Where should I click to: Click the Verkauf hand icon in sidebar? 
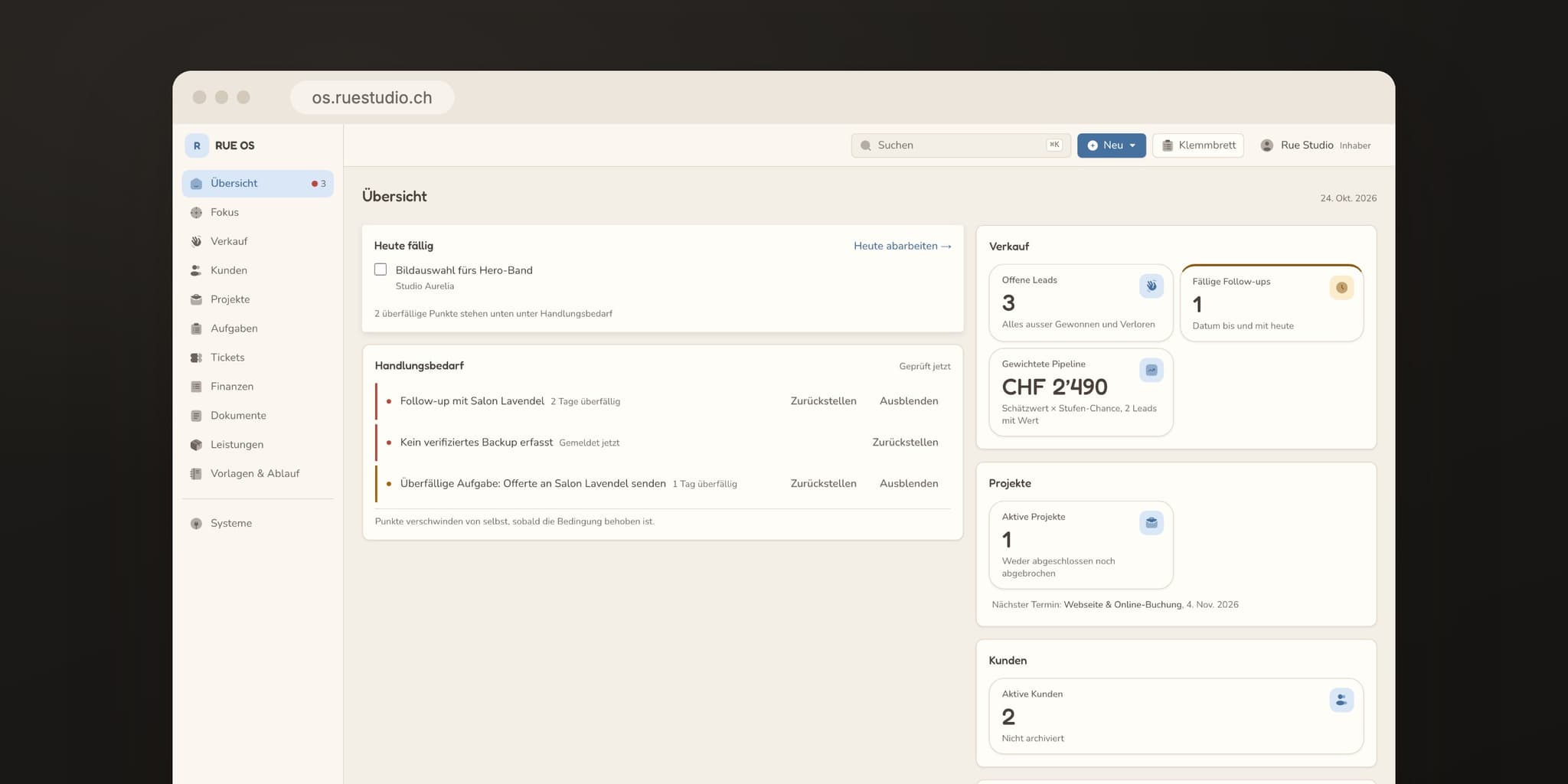196,242
